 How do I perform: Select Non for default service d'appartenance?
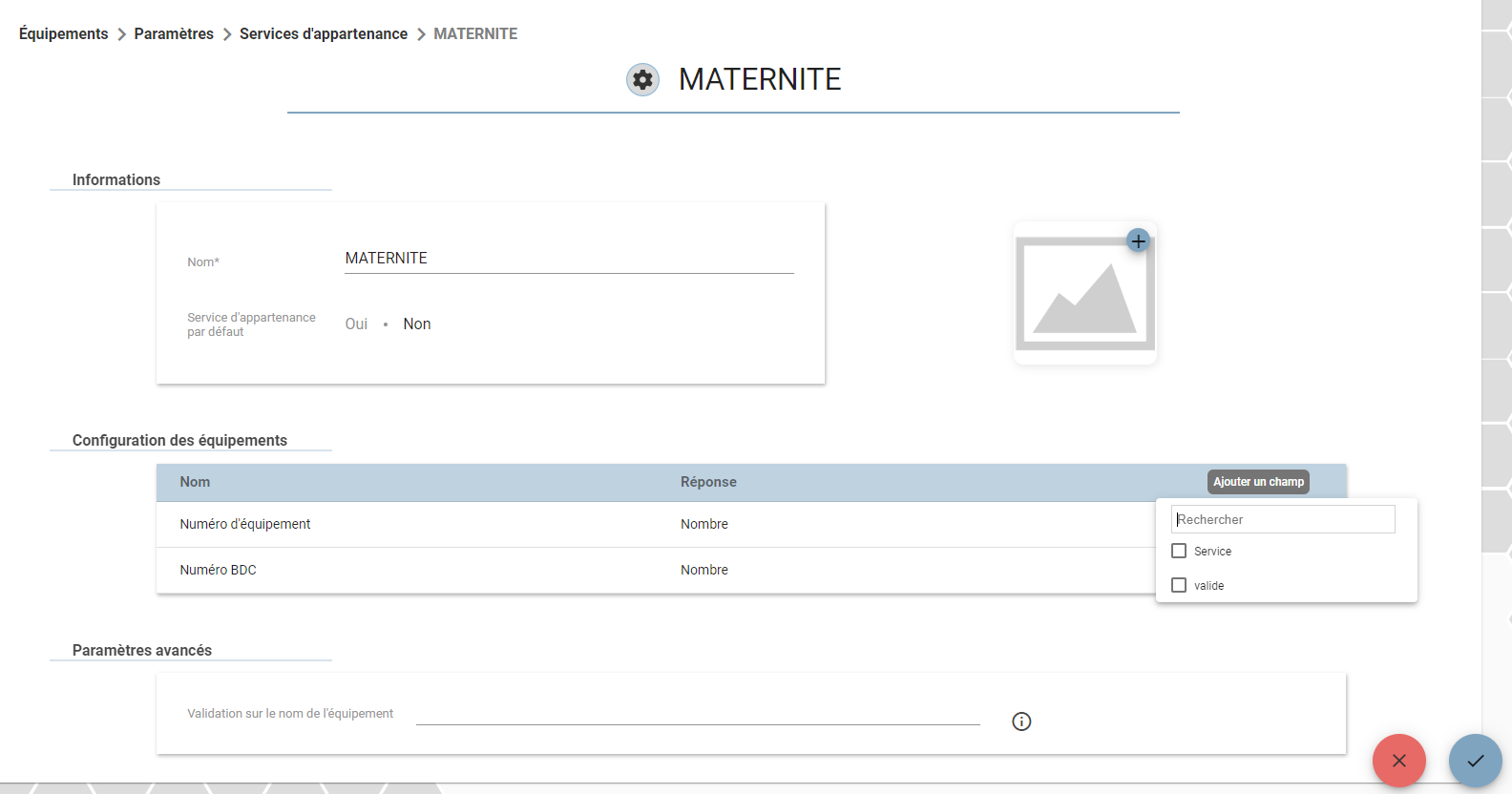click(x=417, y=324)
